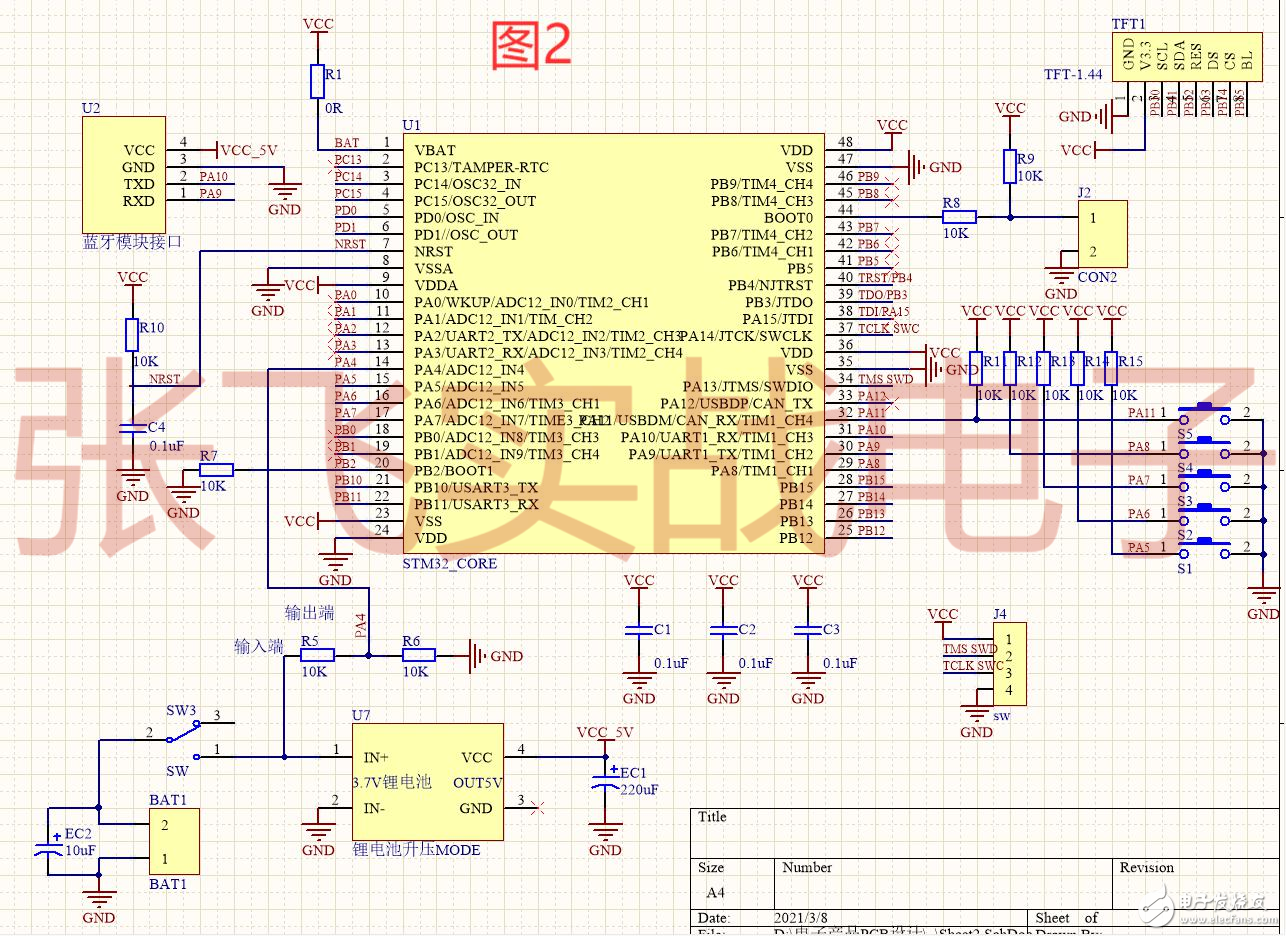This screenshot has height=936, width=1286.
Task: Click the "OUT5V" pin label on U7
Action: point(478,783)
